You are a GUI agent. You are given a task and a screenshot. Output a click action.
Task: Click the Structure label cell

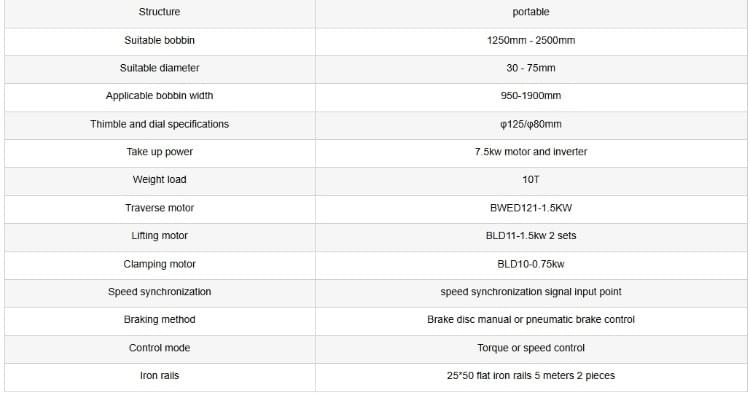pos(160,12)
